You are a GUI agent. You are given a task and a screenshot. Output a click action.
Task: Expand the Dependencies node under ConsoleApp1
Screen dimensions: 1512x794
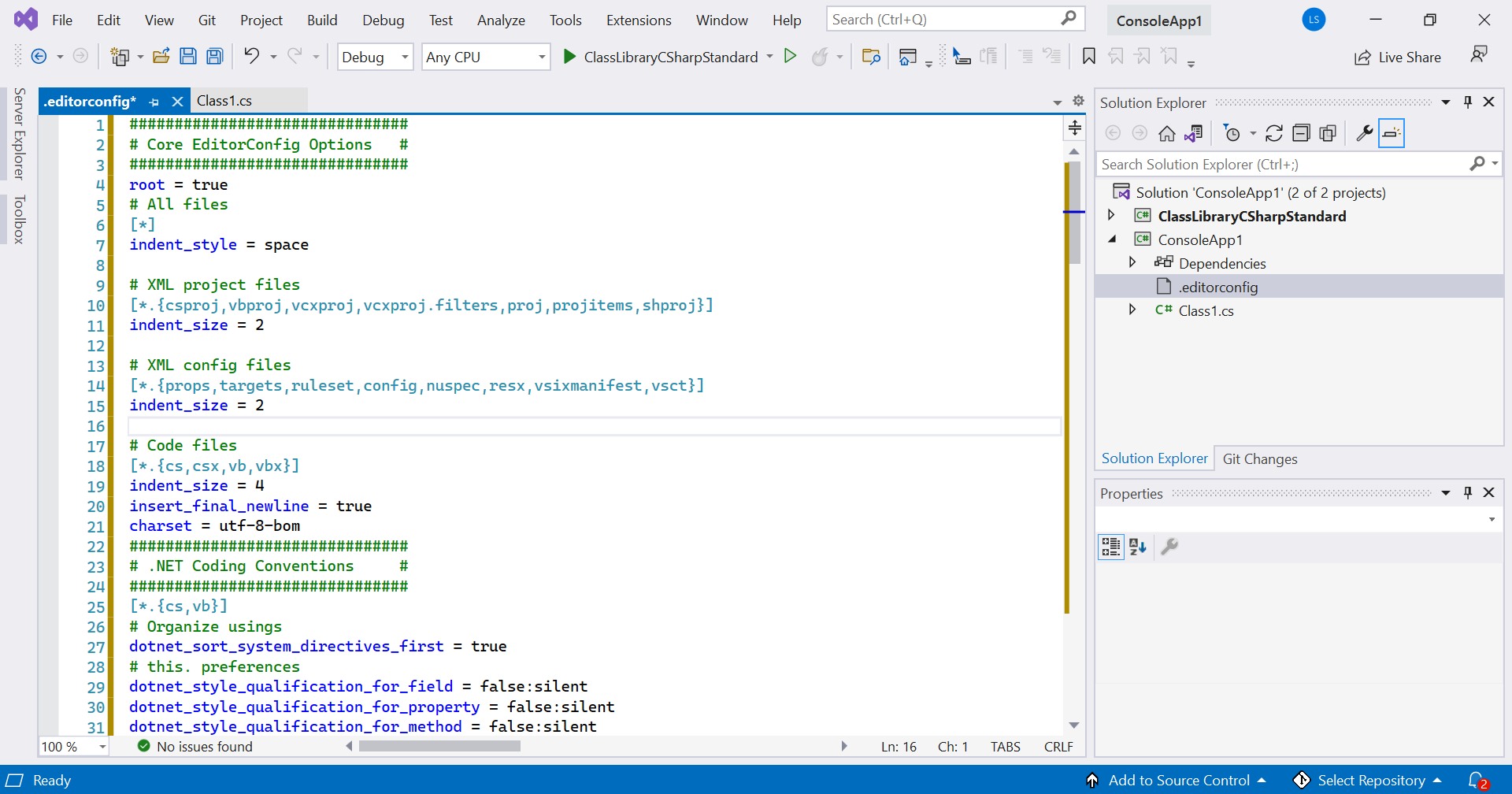[1133, 262]
